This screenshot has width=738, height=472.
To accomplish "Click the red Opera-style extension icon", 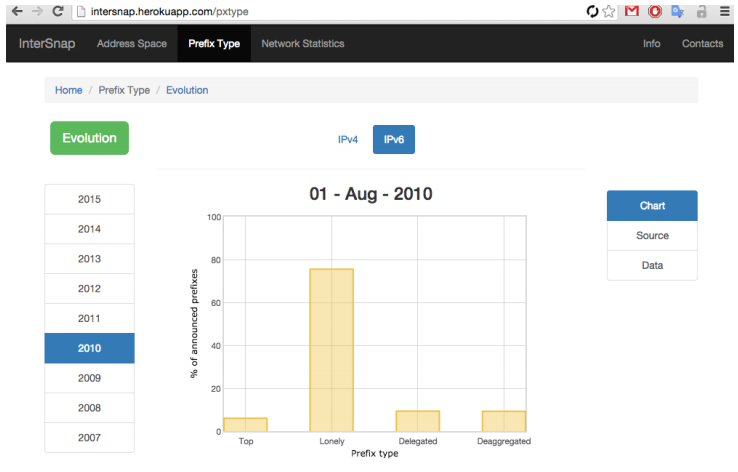I will [655, 11].
